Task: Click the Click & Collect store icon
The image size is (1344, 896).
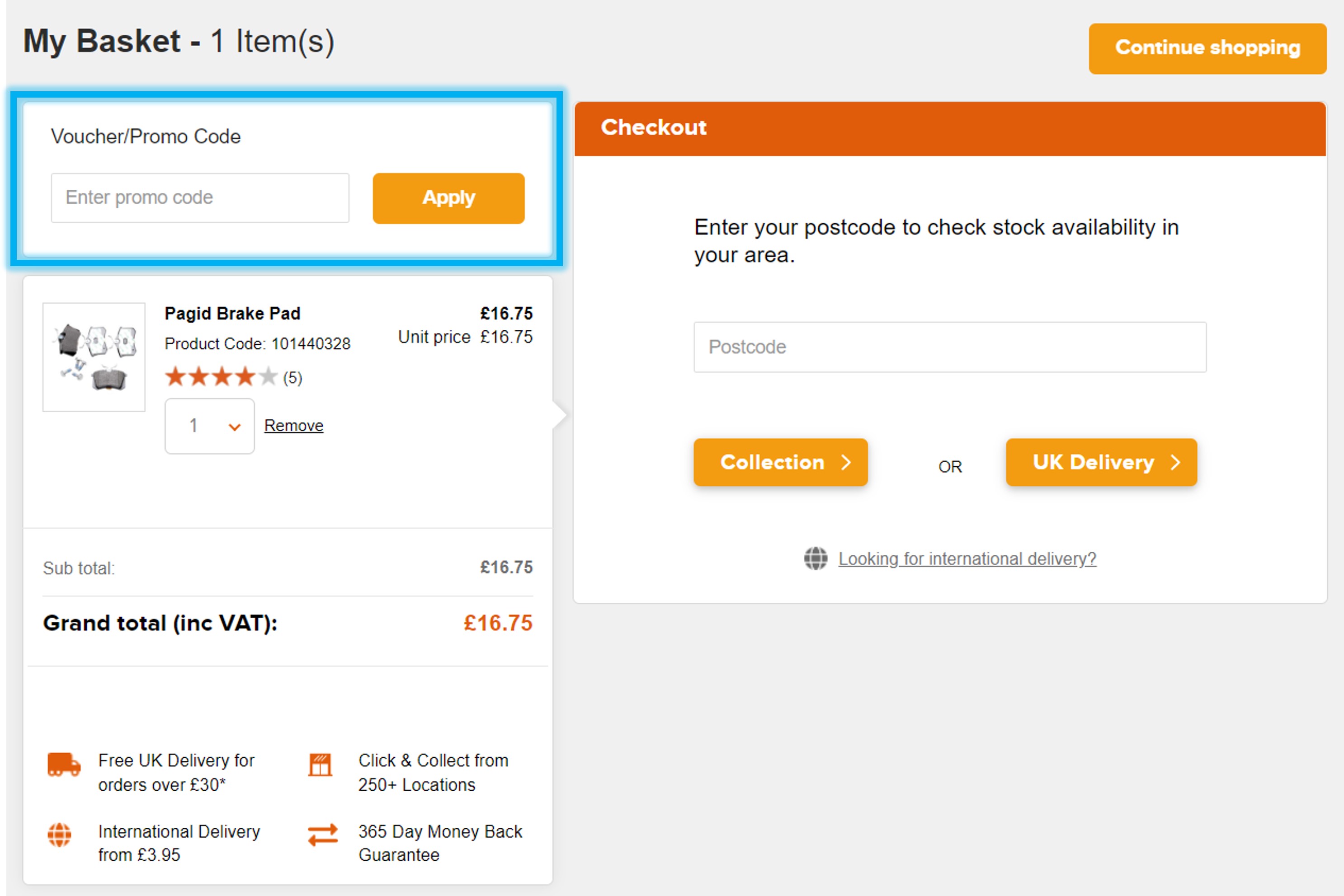Action: point(320,765)
